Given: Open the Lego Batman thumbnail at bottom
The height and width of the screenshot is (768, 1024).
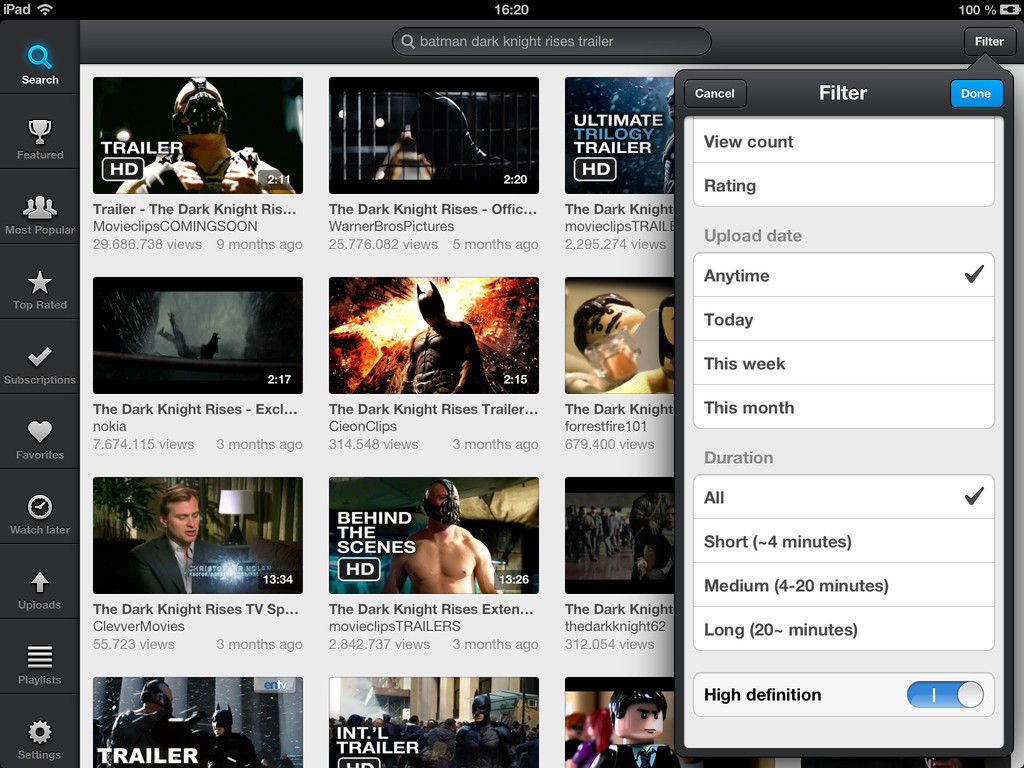Looking at the screenshot, I should coord(620,722).
